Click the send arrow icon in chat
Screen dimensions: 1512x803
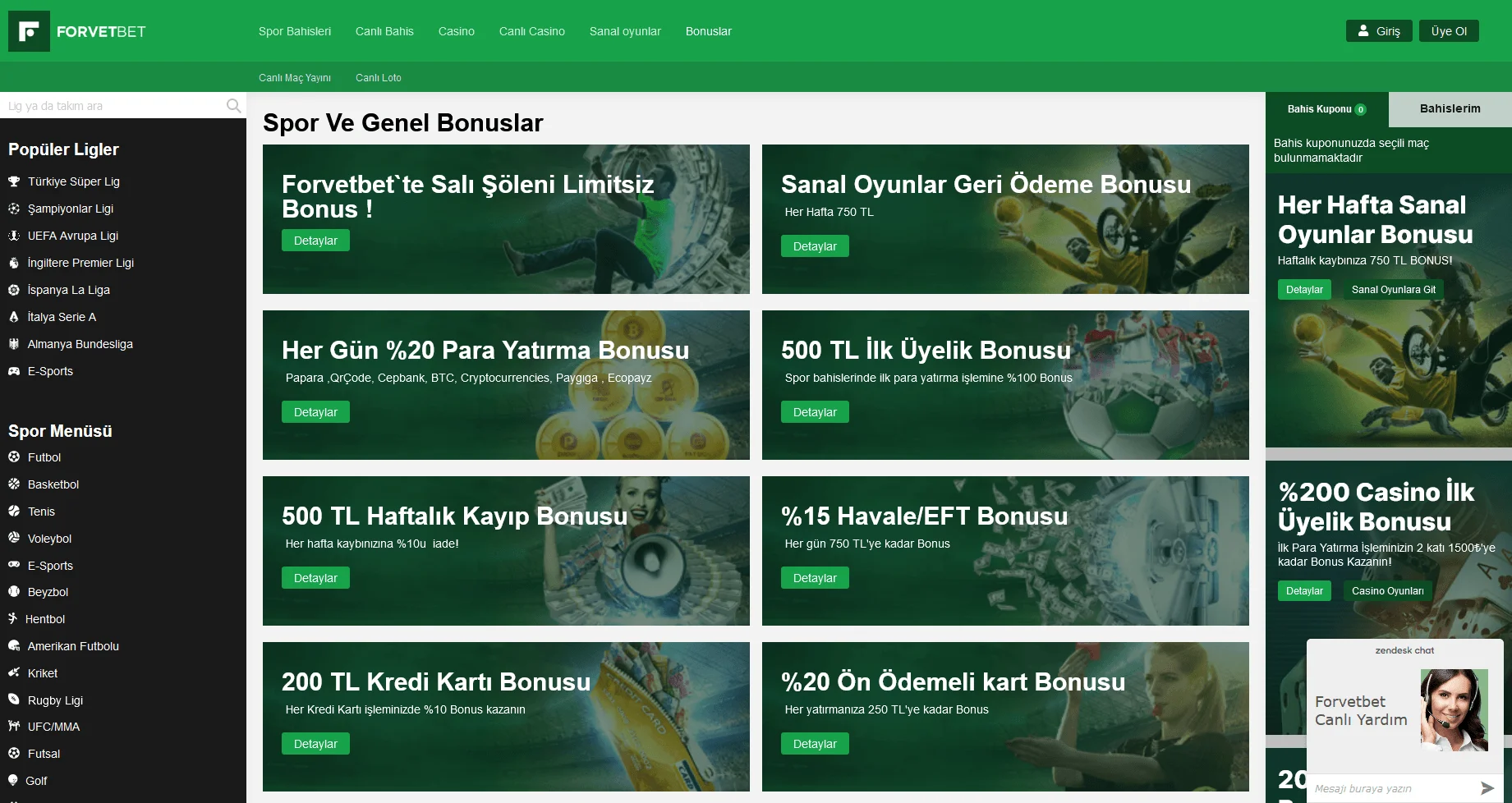pyautogui.click(x=1487, y=788)
